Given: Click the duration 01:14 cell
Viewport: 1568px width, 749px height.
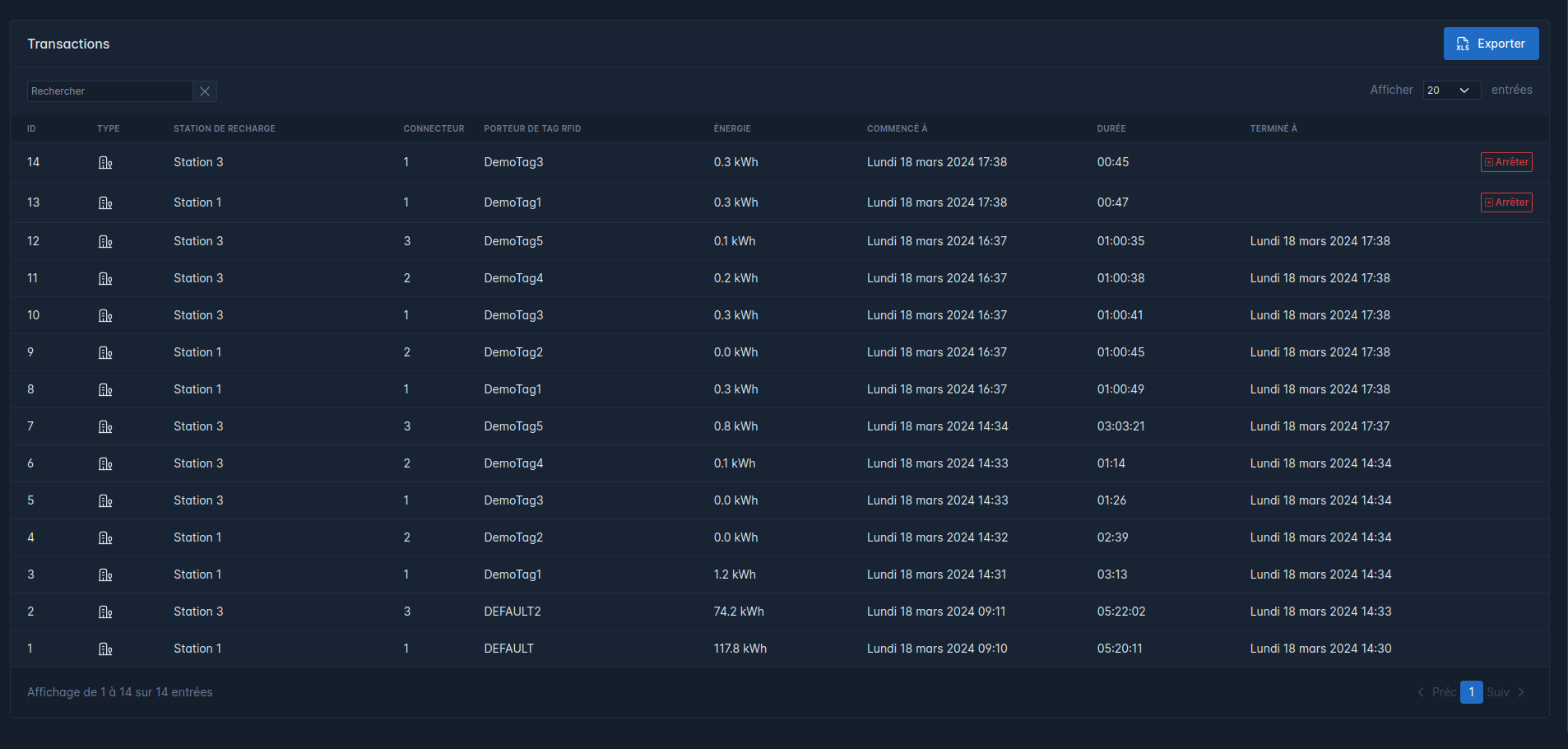Looking at the screenshot, I should (x=1111, y=463).
